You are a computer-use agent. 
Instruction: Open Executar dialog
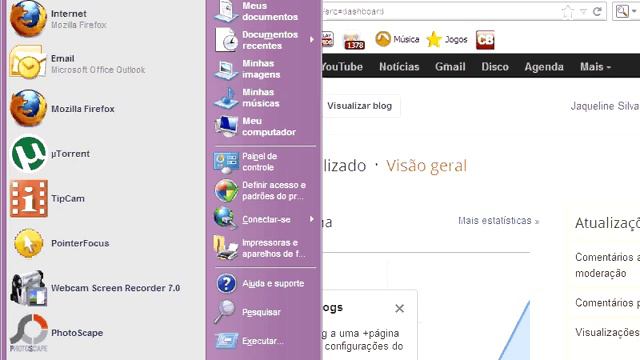point(264,341)
